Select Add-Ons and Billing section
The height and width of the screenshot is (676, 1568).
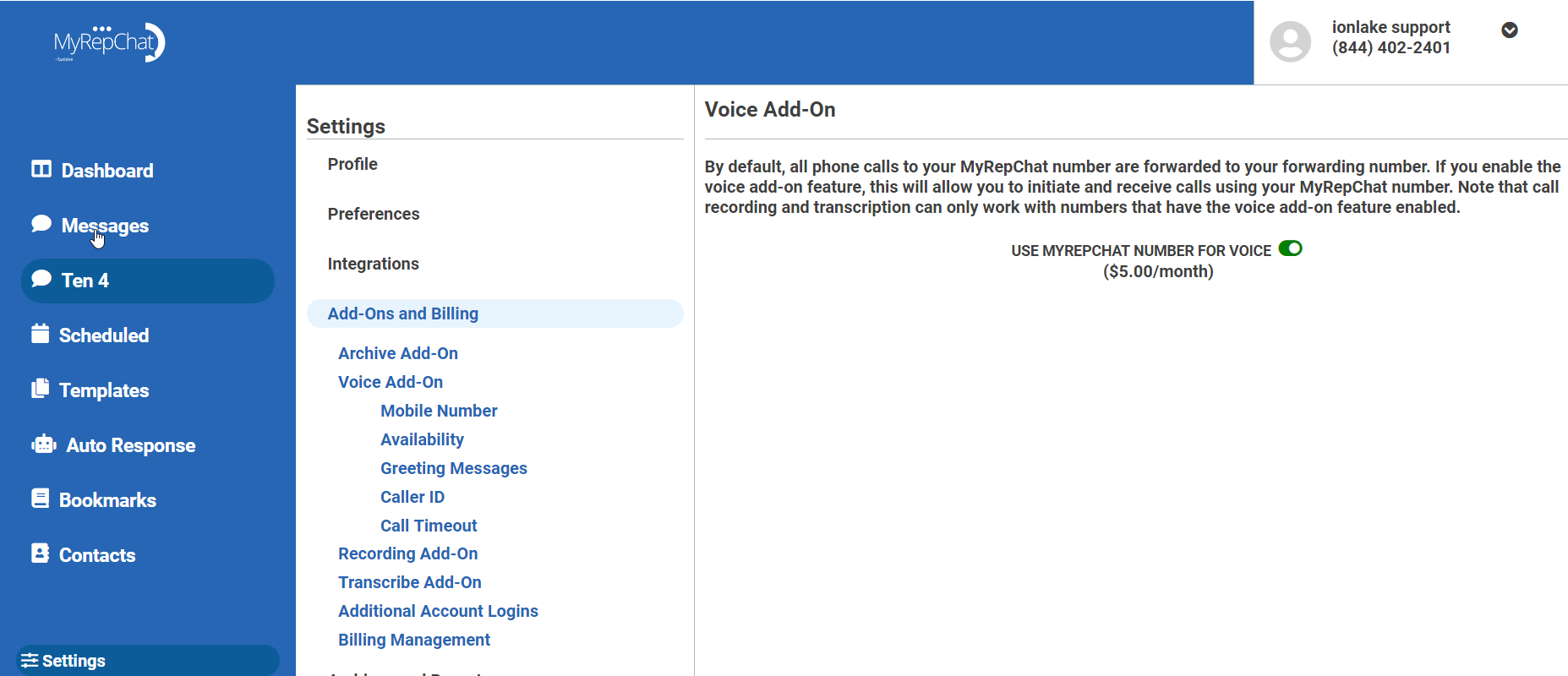tap(495, 313)
